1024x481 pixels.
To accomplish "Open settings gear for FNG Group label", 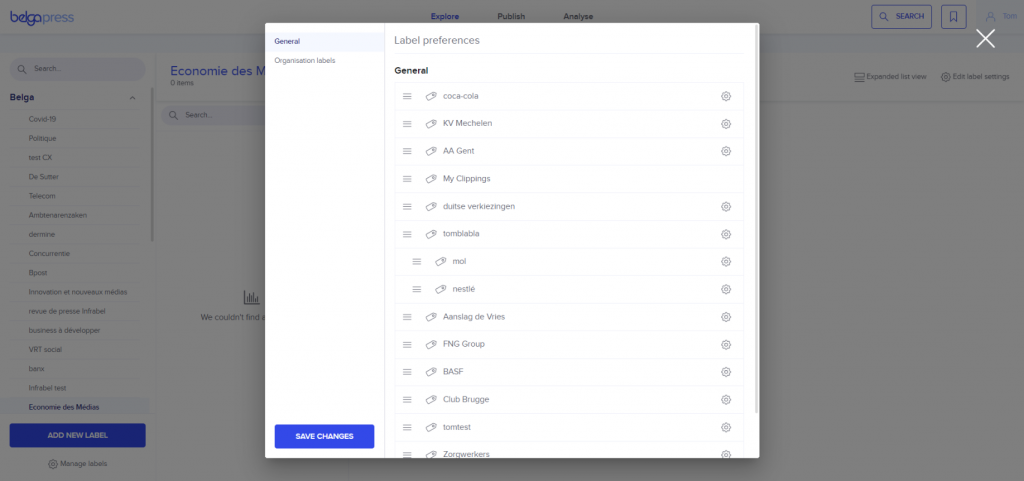I will point(726,344).
